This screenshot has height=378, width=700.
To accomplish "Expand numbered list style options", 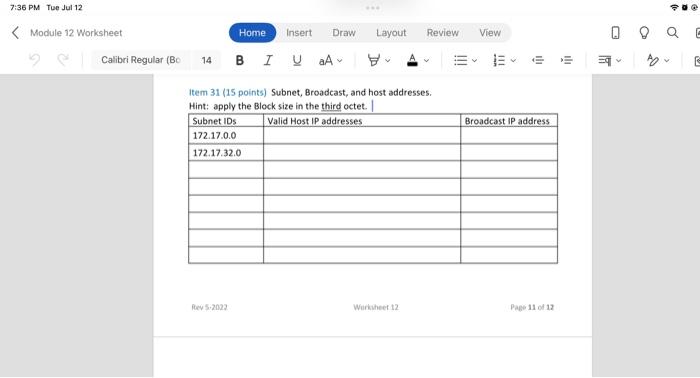I will (x=513, y=60).
